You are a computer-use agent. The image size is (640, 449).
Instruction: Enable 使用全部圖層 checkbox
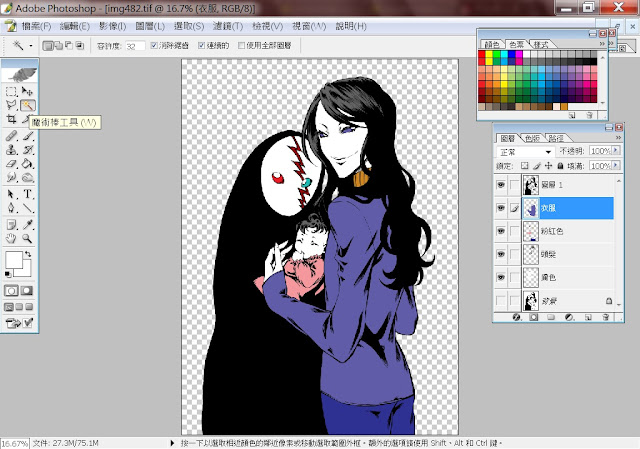pyautogui.click(x=241, y=45)
